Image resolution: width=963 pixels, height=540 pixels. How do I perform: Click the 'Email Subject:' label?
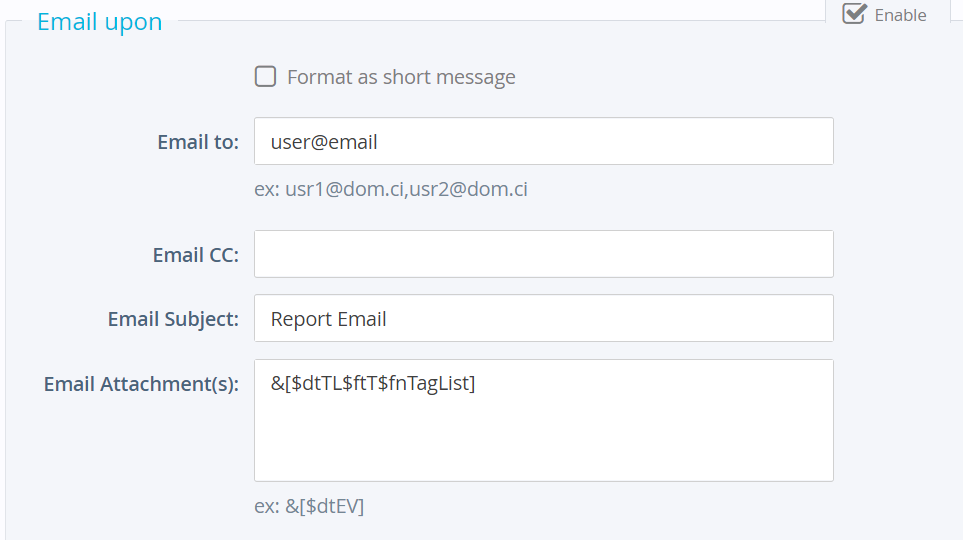pyautogui.click(x=173, y=319)
